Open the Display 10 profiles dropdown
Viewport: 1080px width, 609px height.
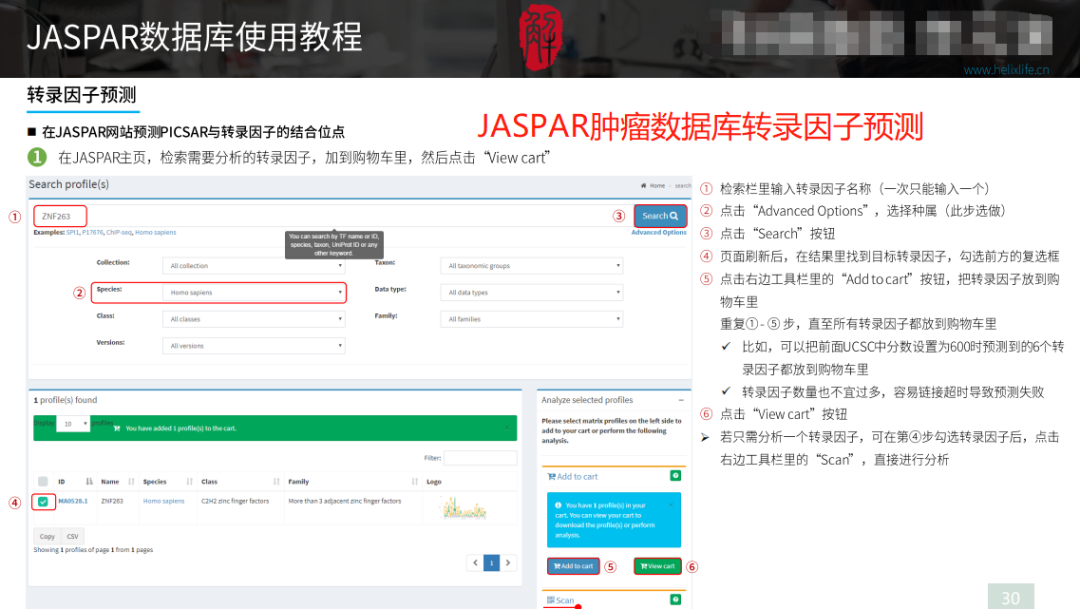[x=73, y=424]
